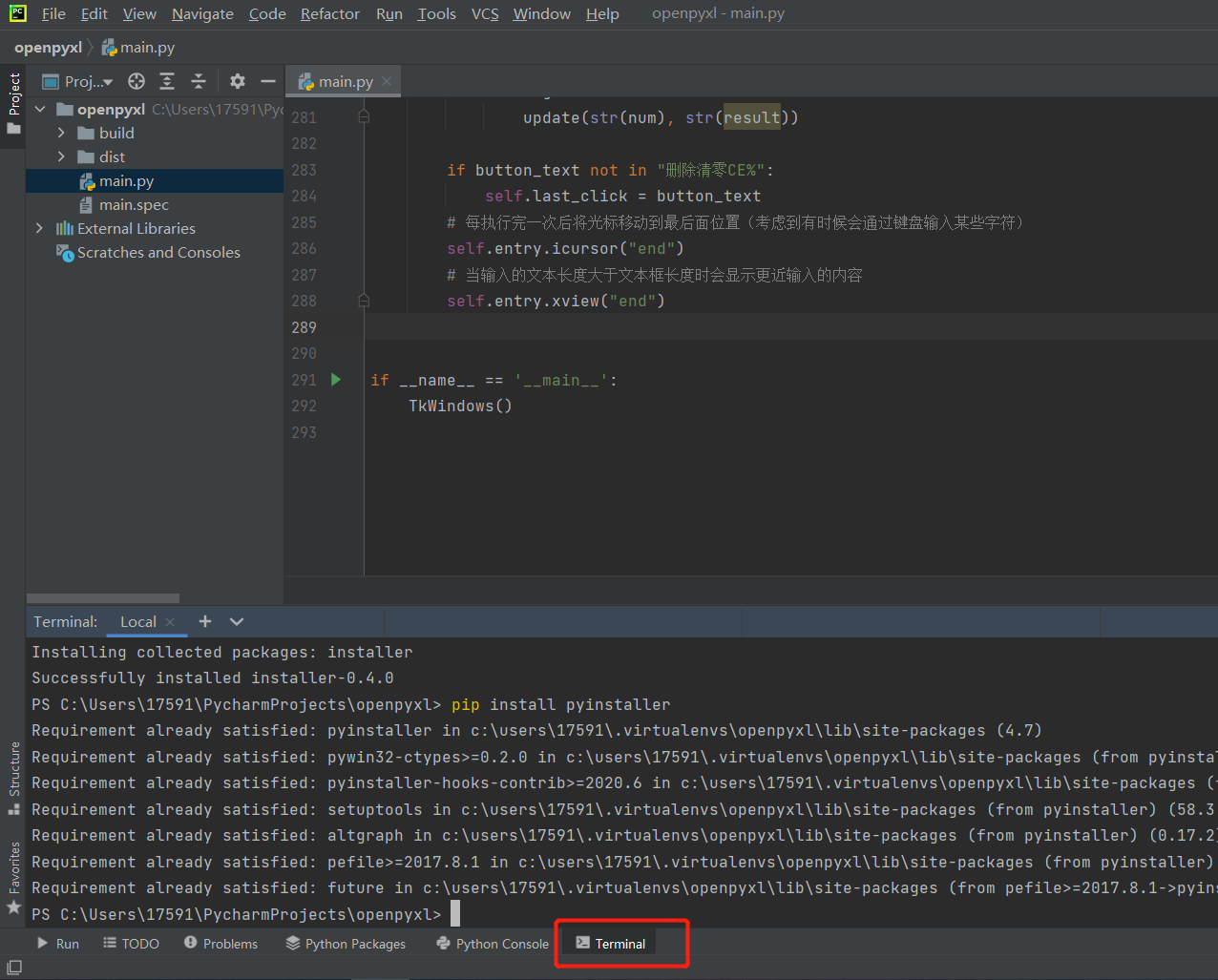Expand the dist folder
This screenshot has width=1218, height=980.
61,156
